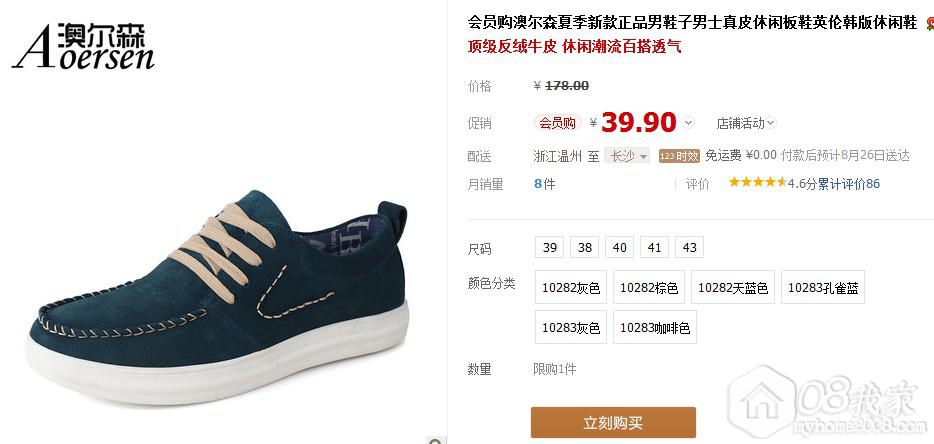Select shoe size 43

[689, 247]
